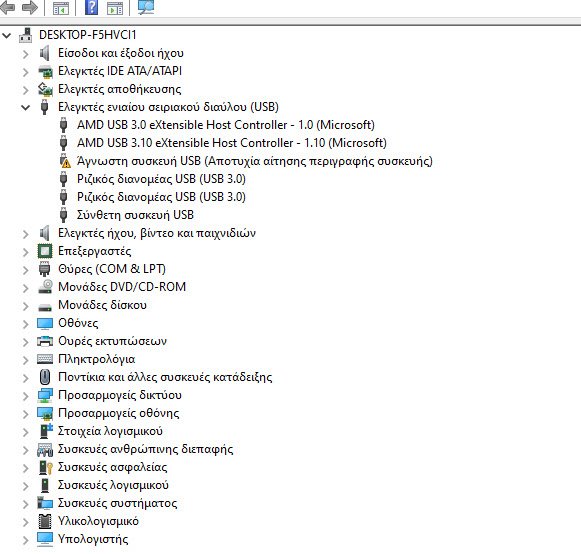Select the Άγνωστη συσκευή USB entry
This screenshot has height=554, width=581.
pyautogui.click(x=255, y=161)
